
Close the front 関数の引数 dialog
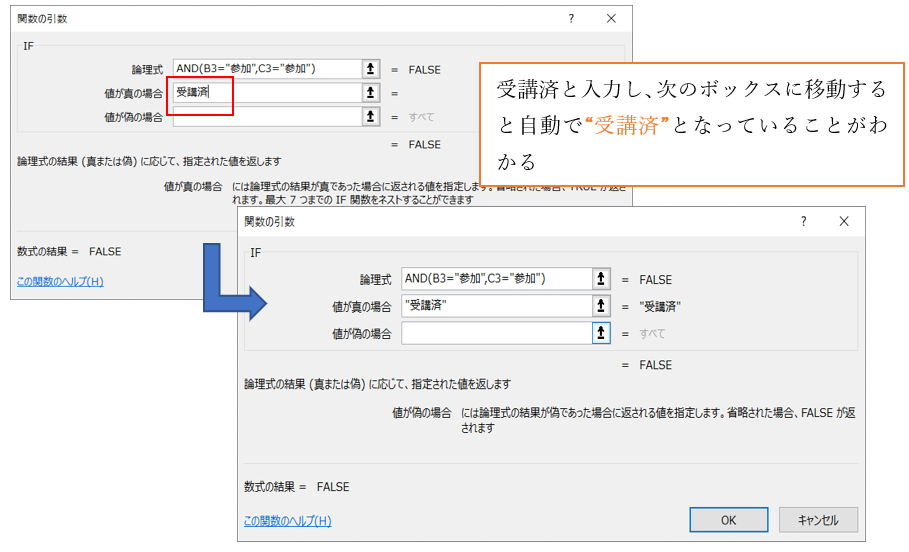[844, 222]
